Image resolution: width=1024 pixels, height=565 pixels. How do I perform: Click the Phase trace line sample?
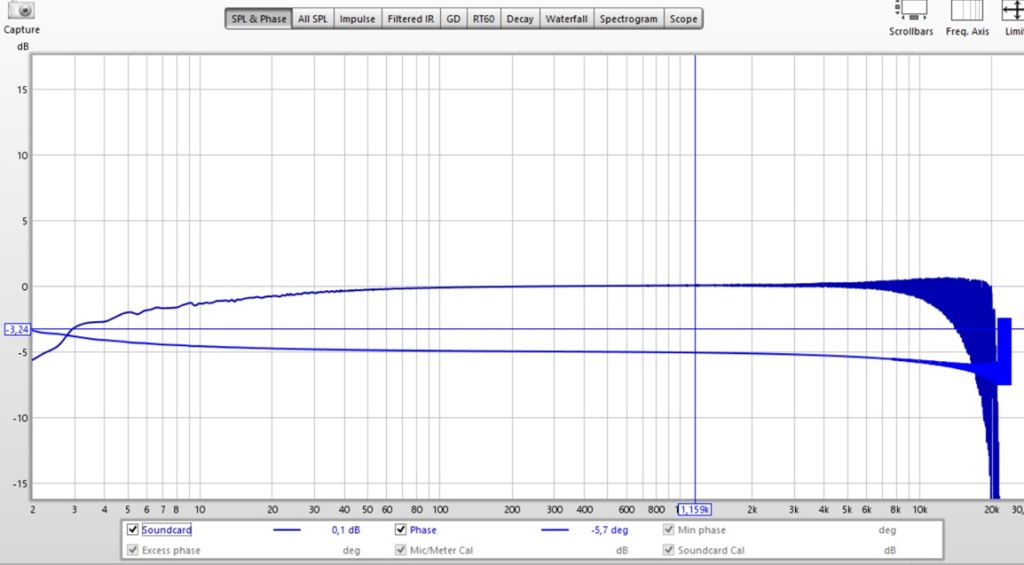[555, 530]
